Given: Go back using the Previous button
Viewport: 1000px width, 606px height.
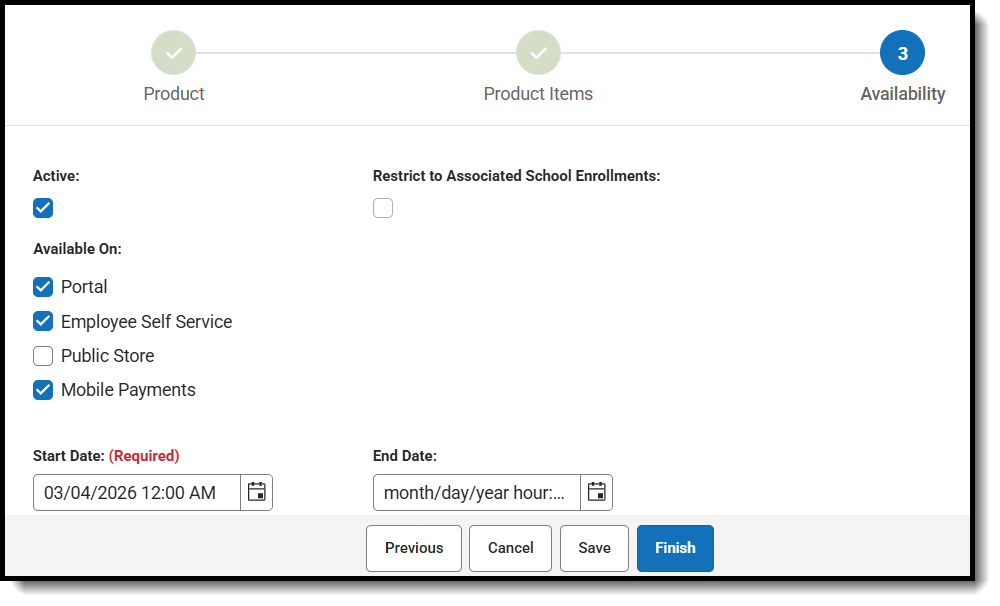Looking at the screenshot, I should (x=413, y=548).
